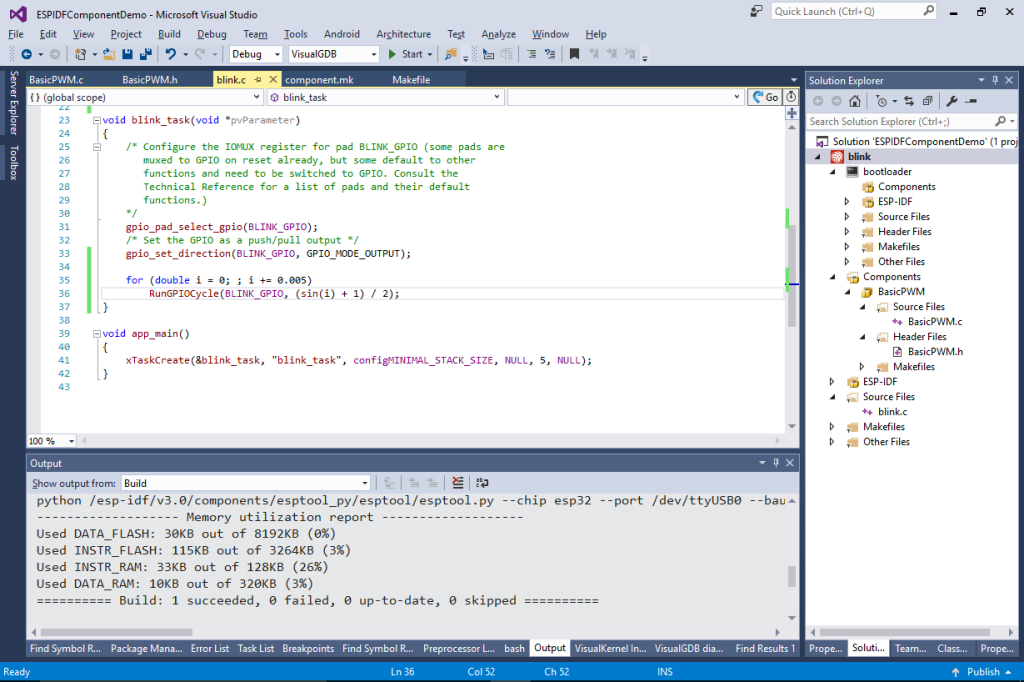This screenshot has width=1024, height=682.
Task: Click the Output horizontal scrollbar thumb
Action: coord(116,632)
